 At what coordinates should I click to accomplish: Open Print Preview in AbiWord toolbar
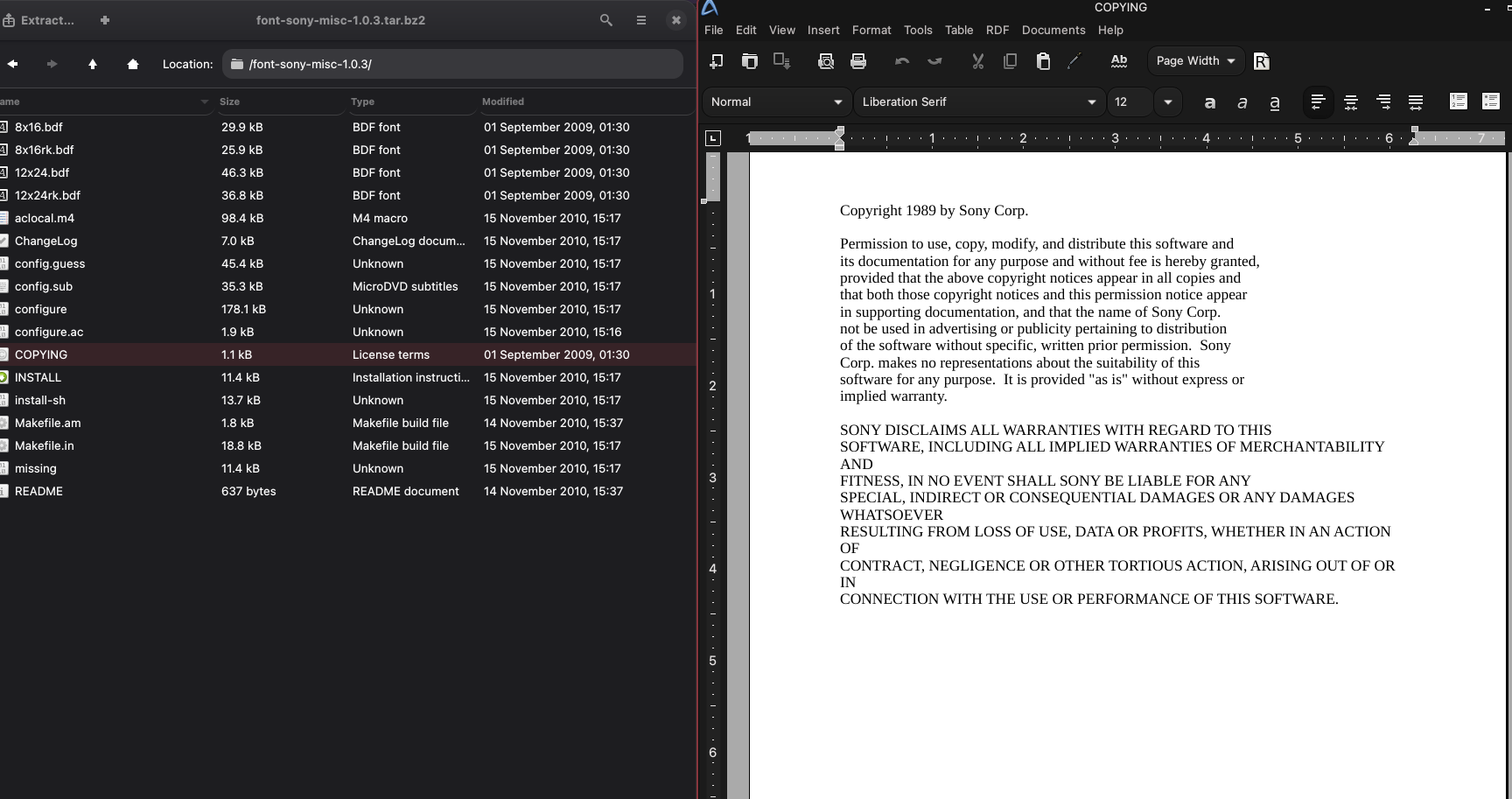coord(826,61)
